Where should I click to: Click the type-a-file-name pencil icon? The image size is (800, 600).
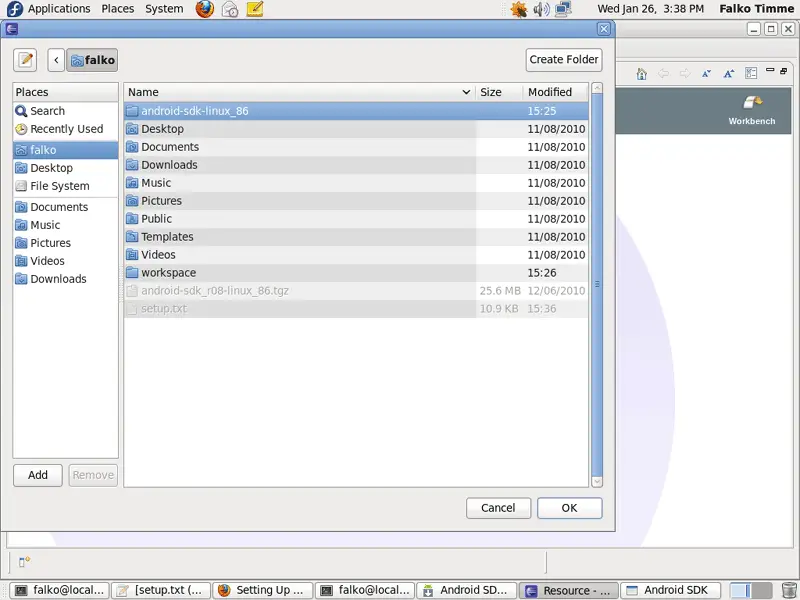25,60
